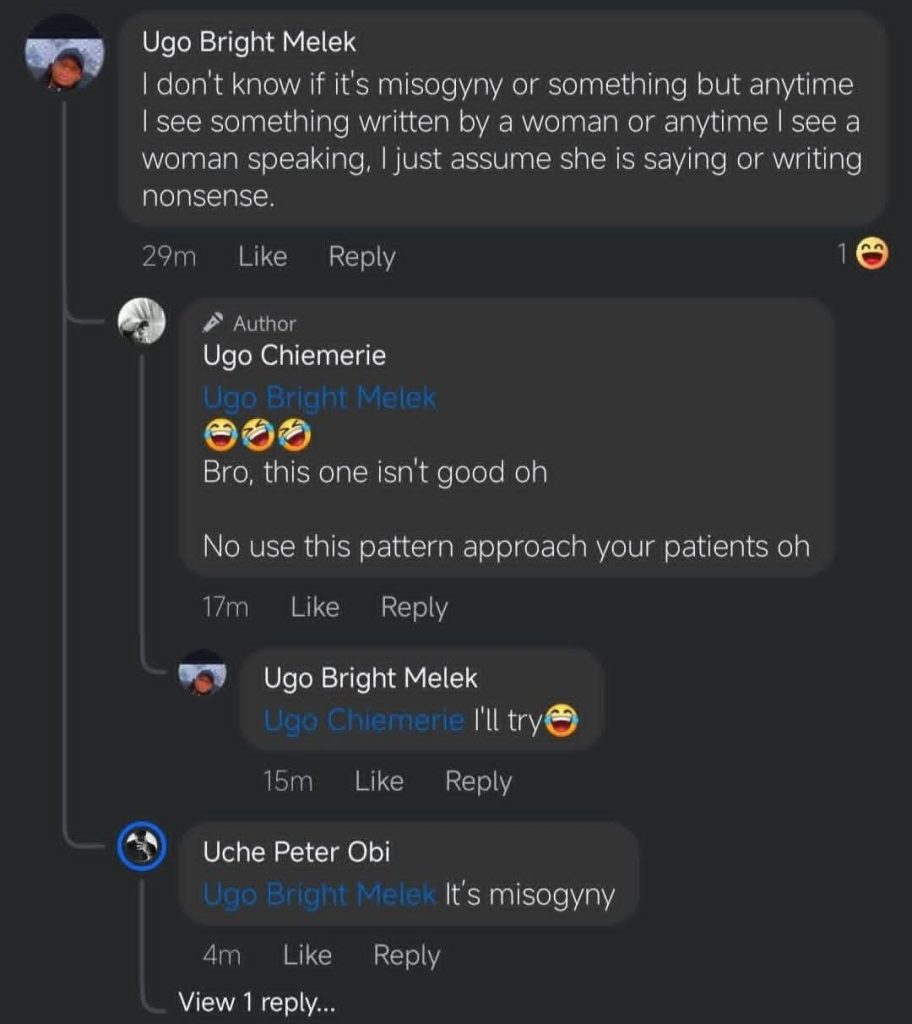Click the laughing reaction emoji on top comment

[x=873, y=256]
